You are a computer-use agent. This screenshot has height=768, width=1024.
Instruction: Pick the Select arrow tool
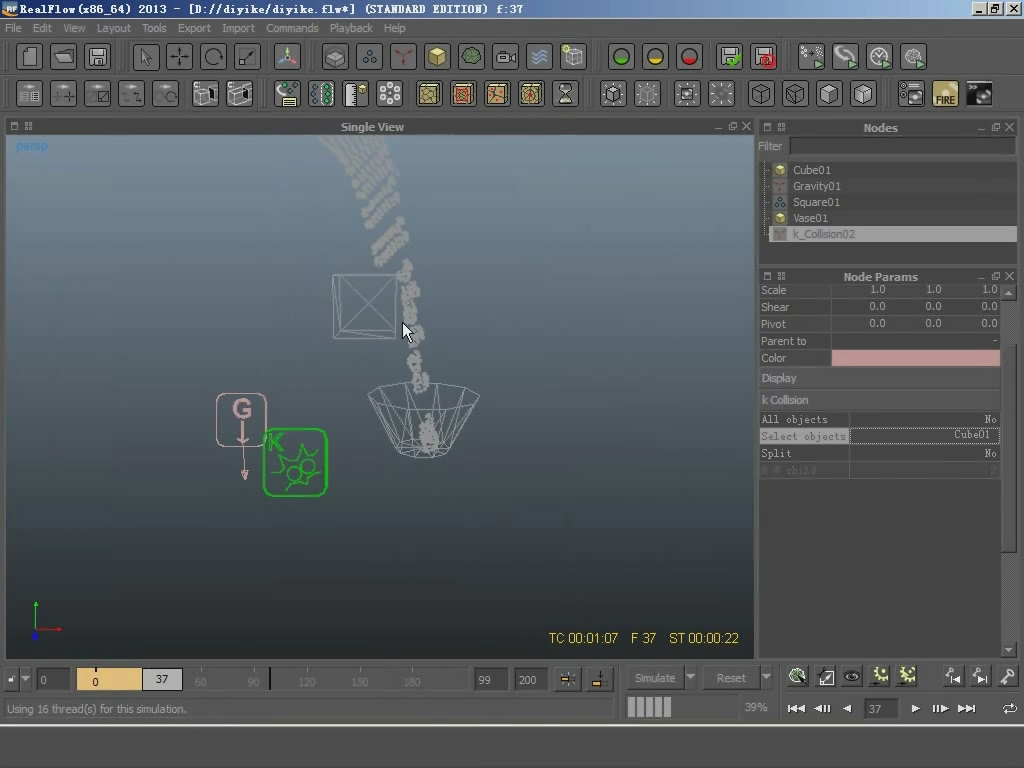tap(146, 57)
